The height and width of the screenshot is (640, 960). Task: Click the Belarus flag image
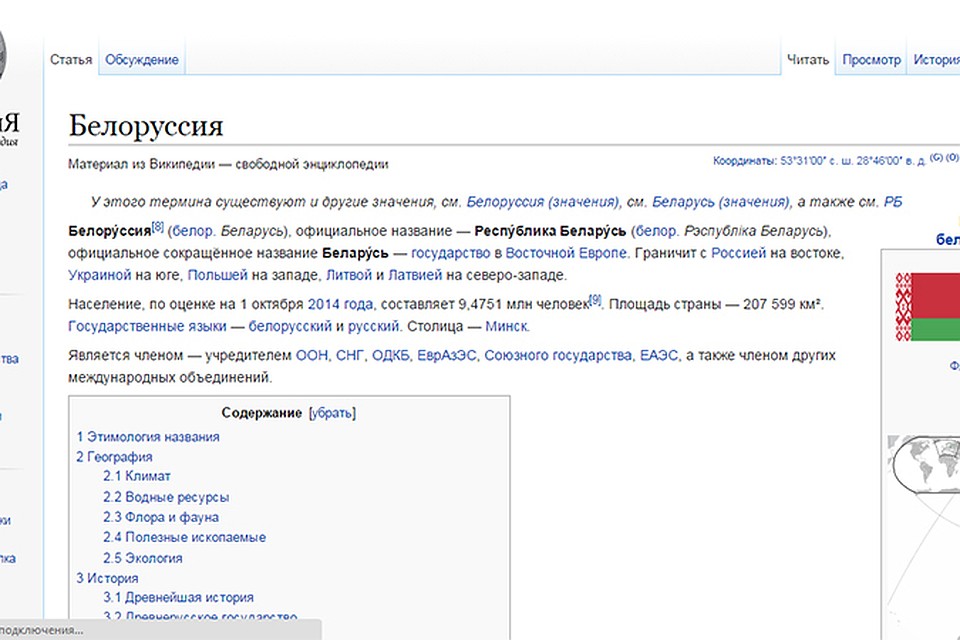(x=928, y=307)
